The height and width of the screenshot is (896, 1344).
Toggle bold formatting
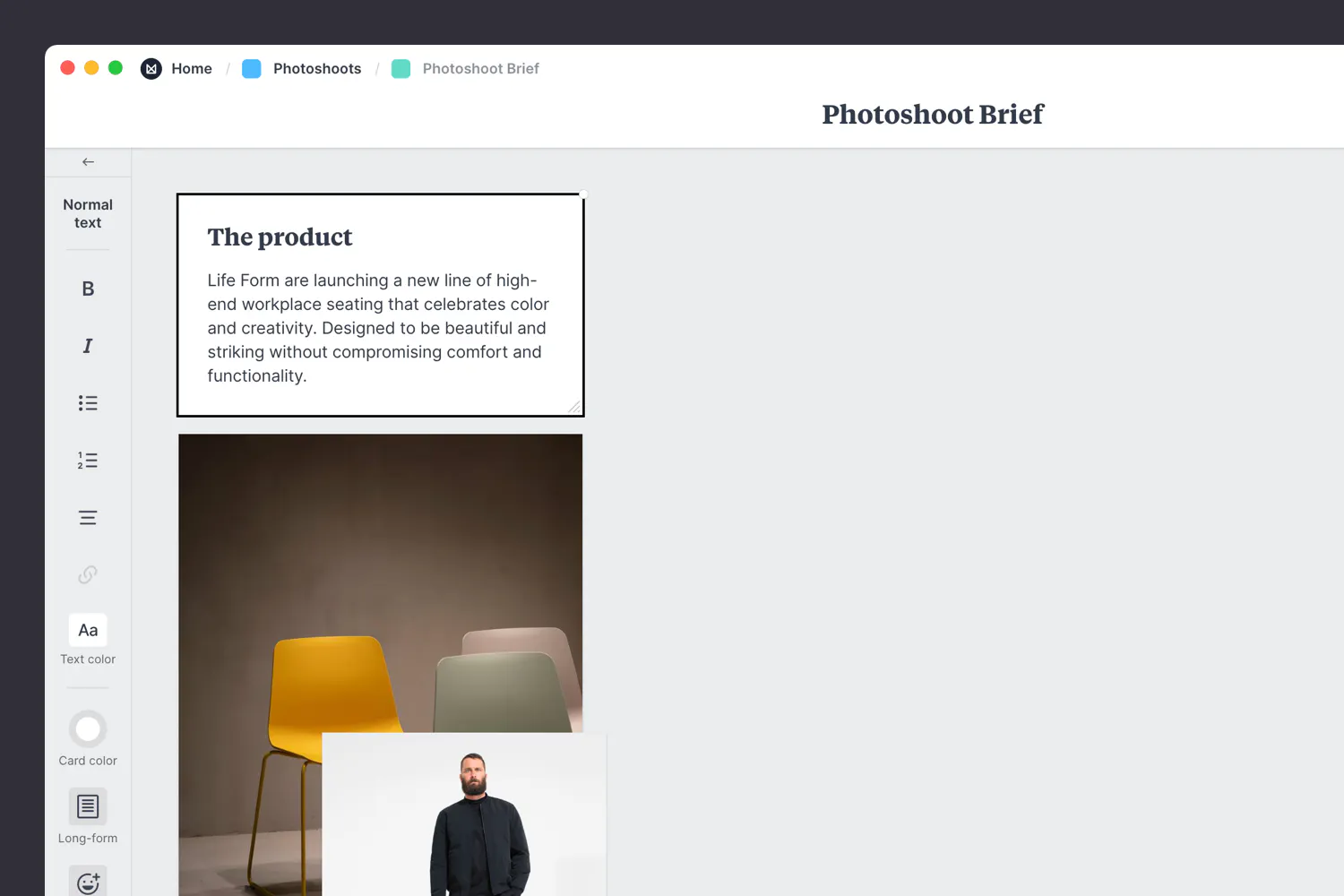pos(88,289)
